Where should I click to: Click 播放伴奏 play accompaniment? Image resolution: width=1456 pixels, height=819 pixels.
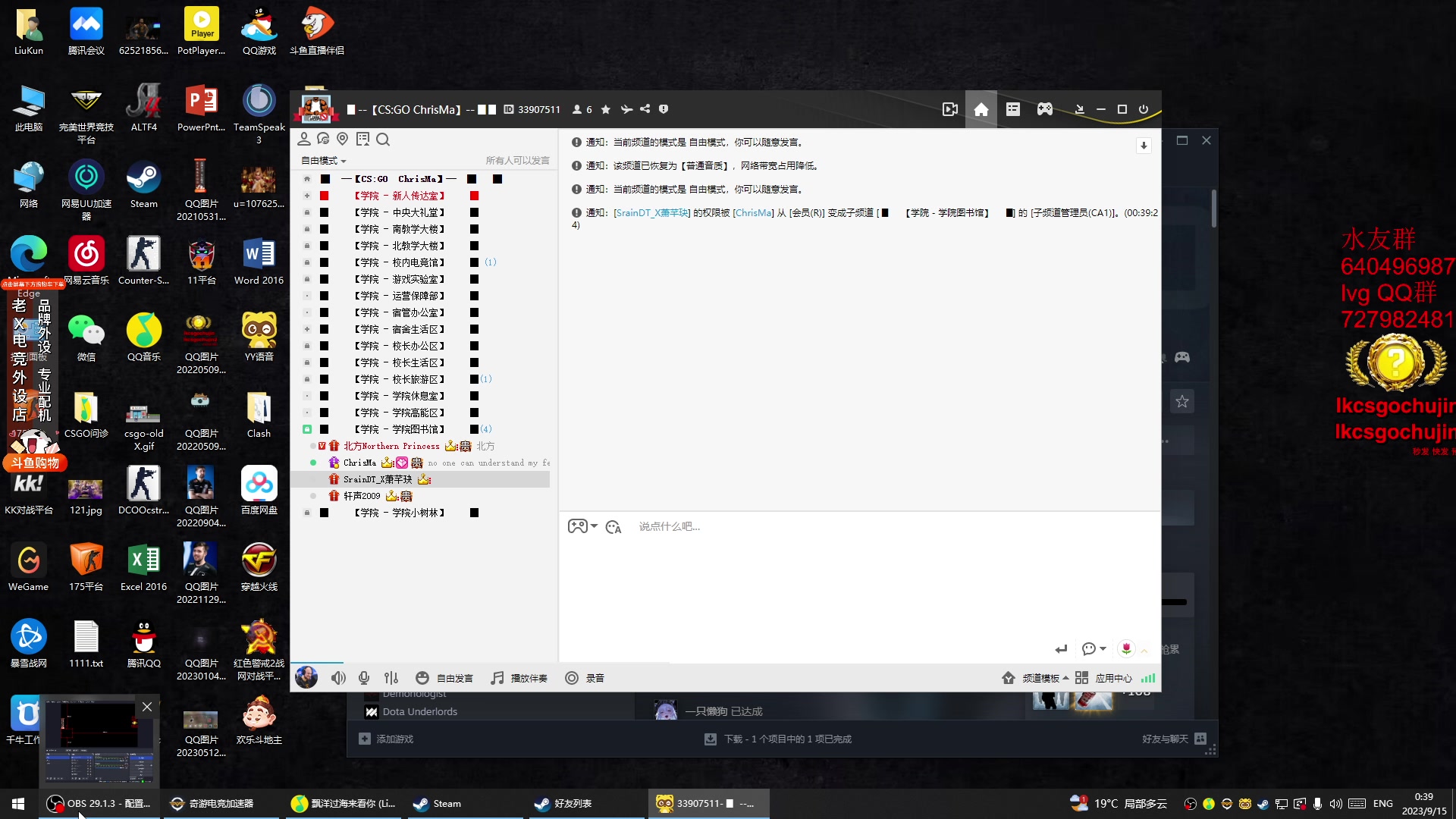coord(519,678)
